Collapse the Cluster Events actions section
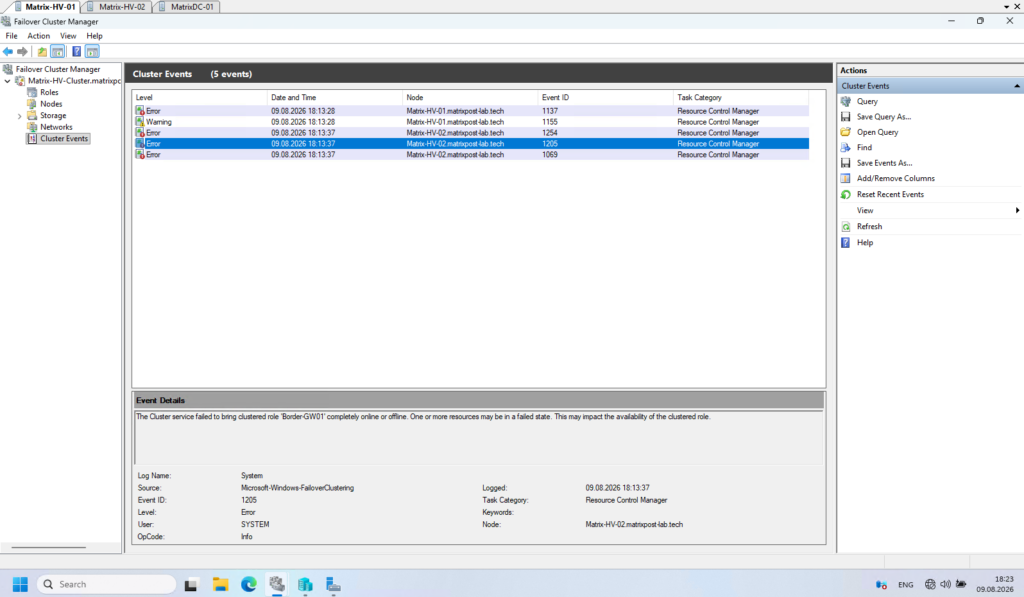 1017,86
